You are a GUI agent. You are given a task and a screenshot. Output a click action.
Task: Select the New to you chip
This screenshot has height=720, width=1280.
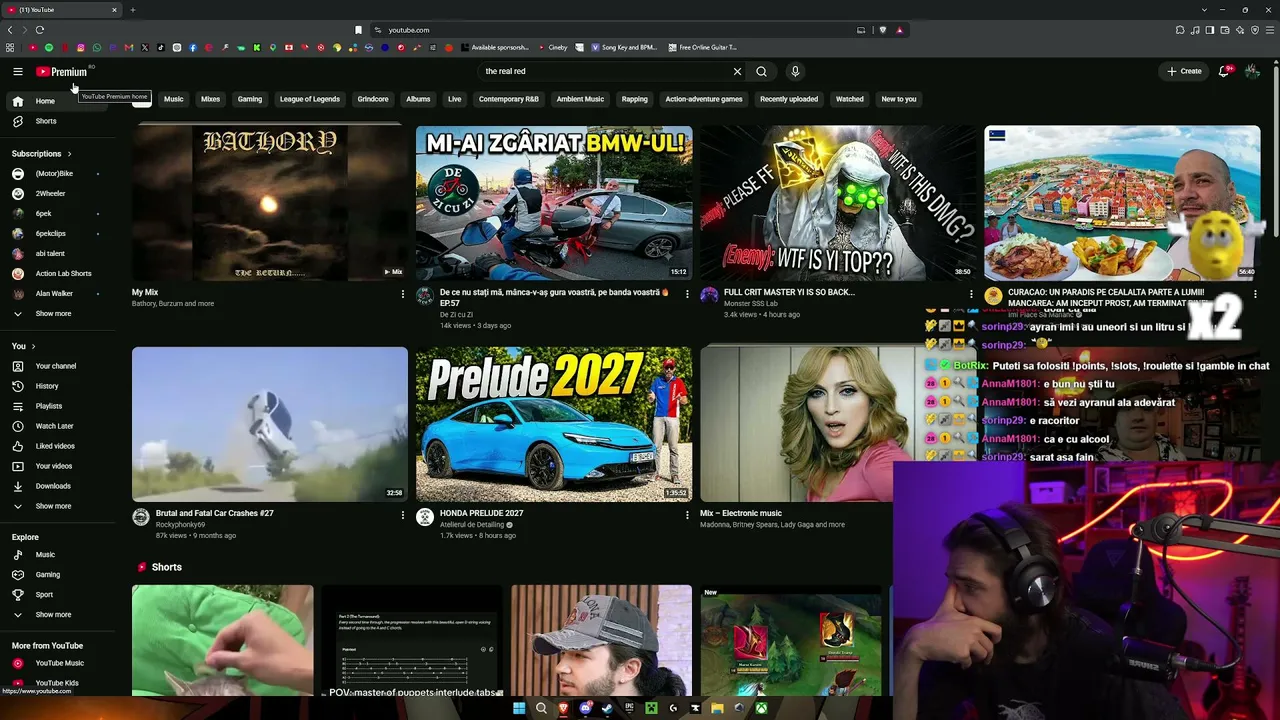[x=899, y=99]
